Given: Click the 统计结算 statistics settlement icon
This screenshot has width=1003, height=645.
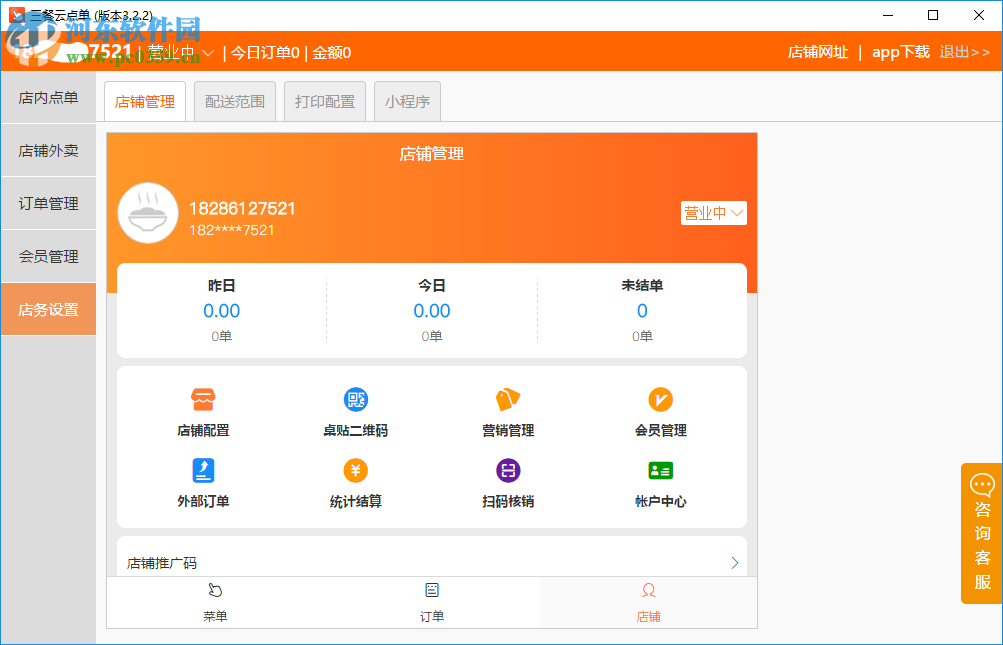Looking at the screenshot, I should point(355,482).
